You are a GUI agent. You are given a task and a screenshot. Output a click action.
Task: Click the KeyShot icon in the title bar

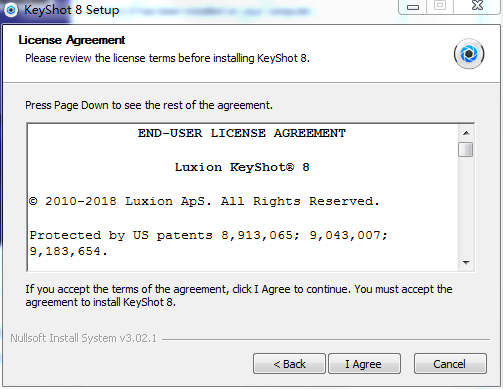pos(11,10)
